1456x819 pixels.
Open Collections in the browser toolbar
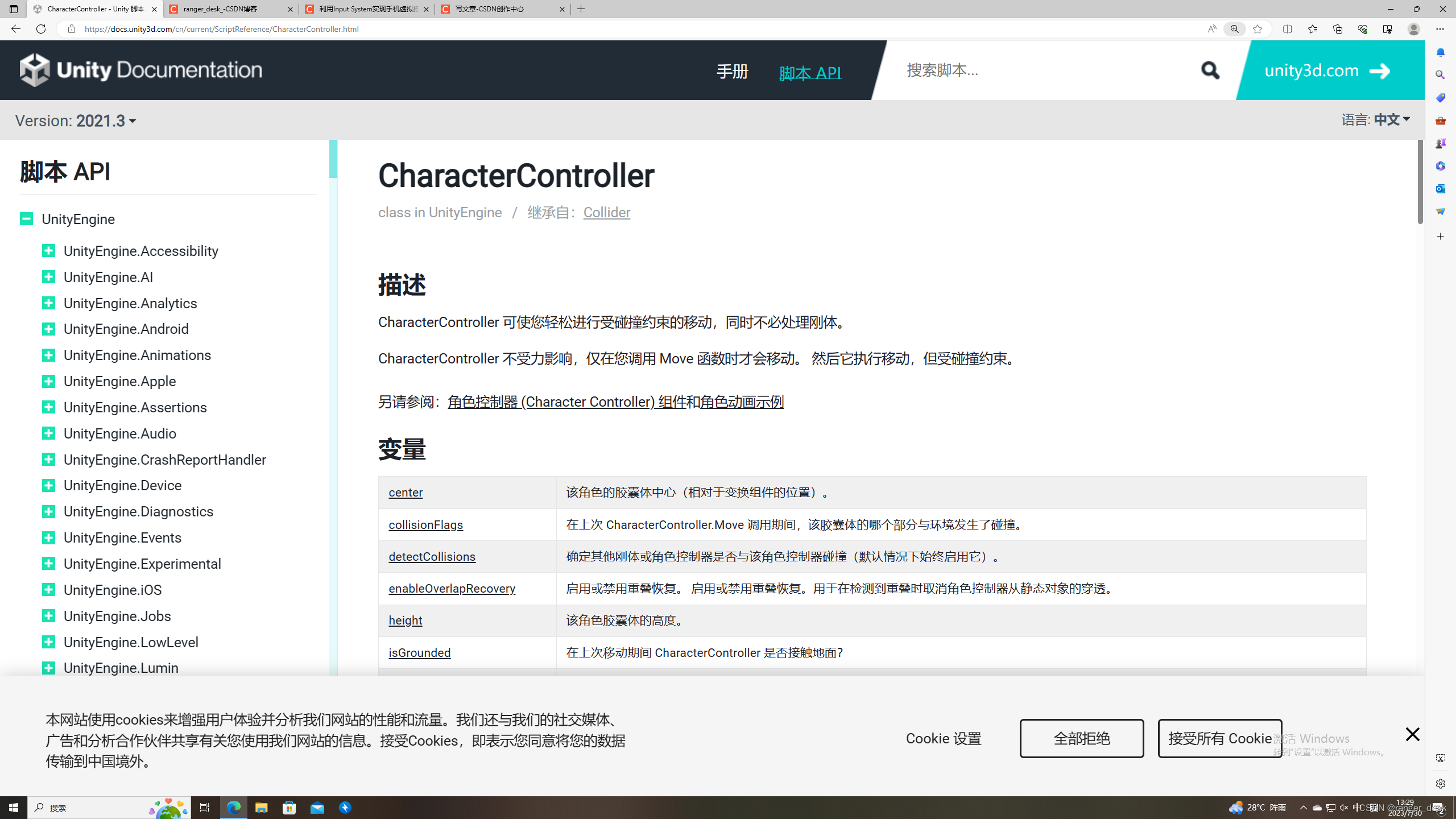(1337, 29)
